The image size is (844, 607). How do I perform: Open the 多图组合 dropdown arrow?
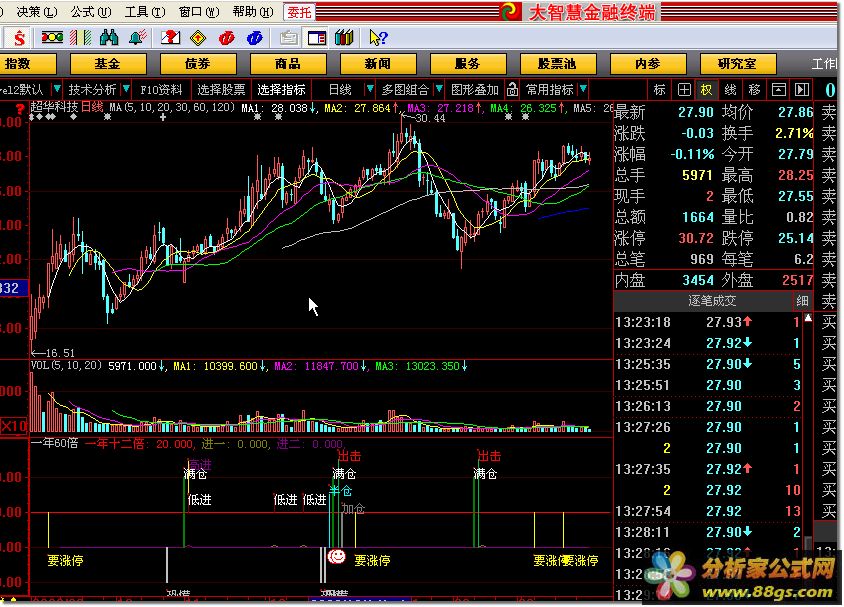tap(439, 88)
